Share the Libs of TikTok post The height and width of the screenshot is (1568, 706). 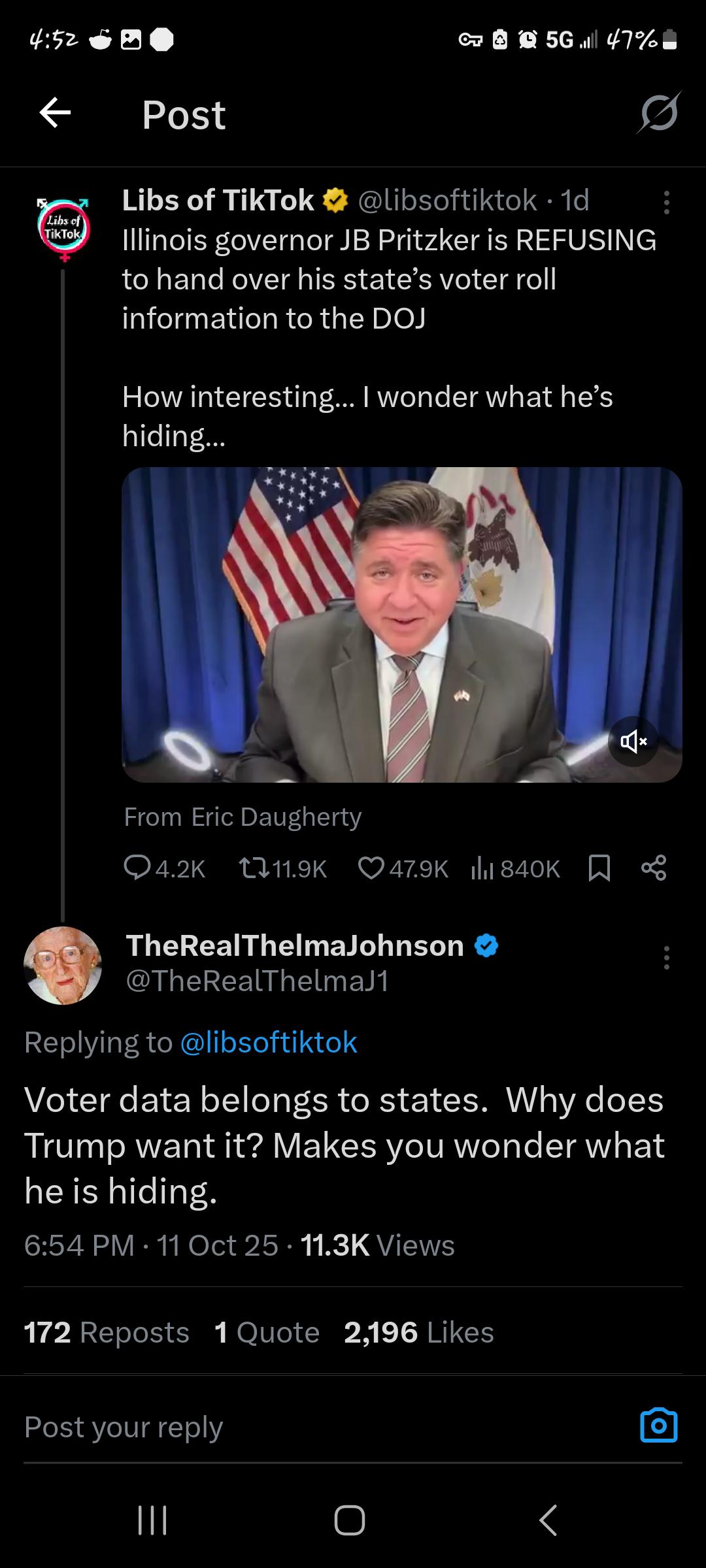[654, 868]
